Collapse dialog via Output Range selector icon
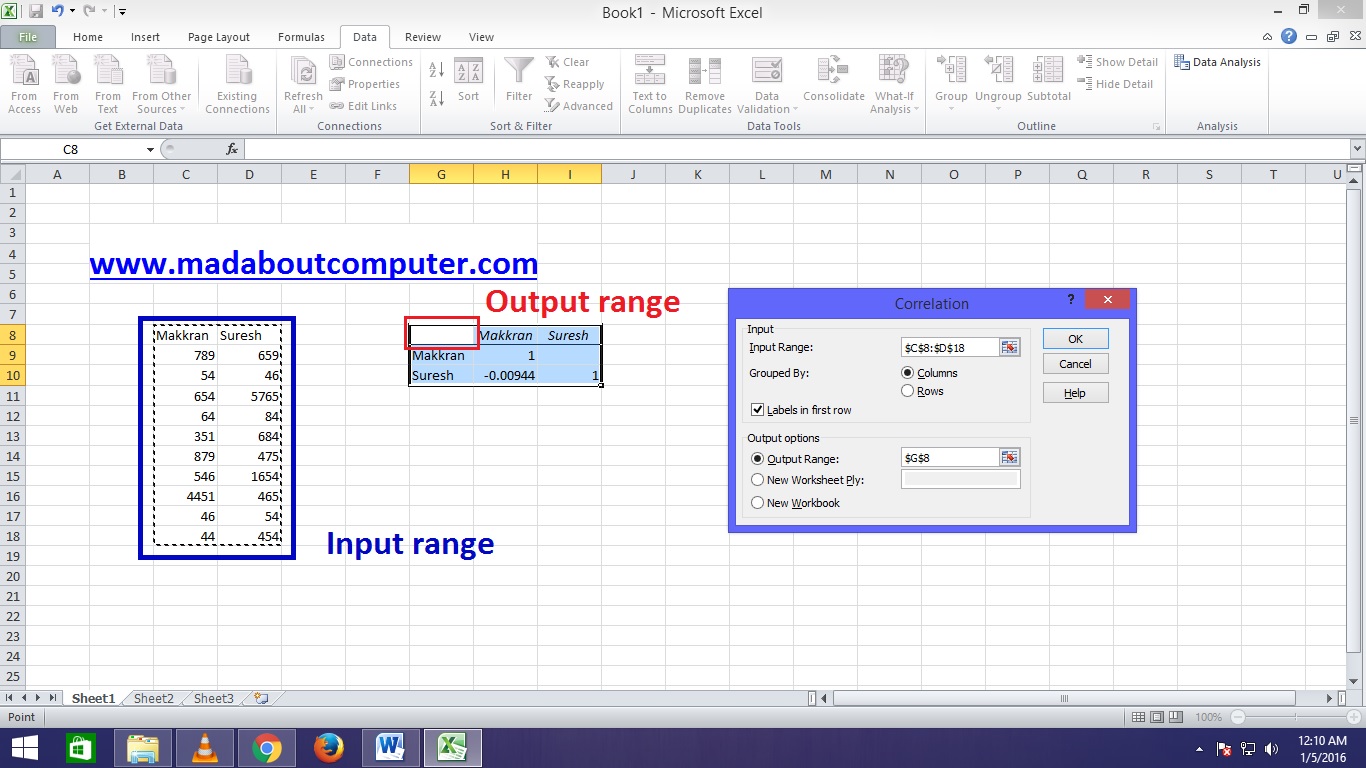 click(1009, 457)
